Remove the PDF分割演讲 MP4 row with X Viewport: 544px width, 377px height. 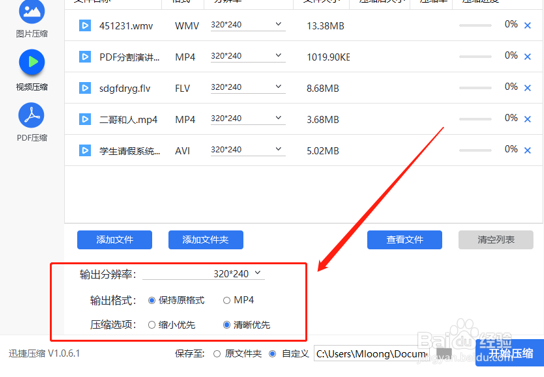click(527, 57)
